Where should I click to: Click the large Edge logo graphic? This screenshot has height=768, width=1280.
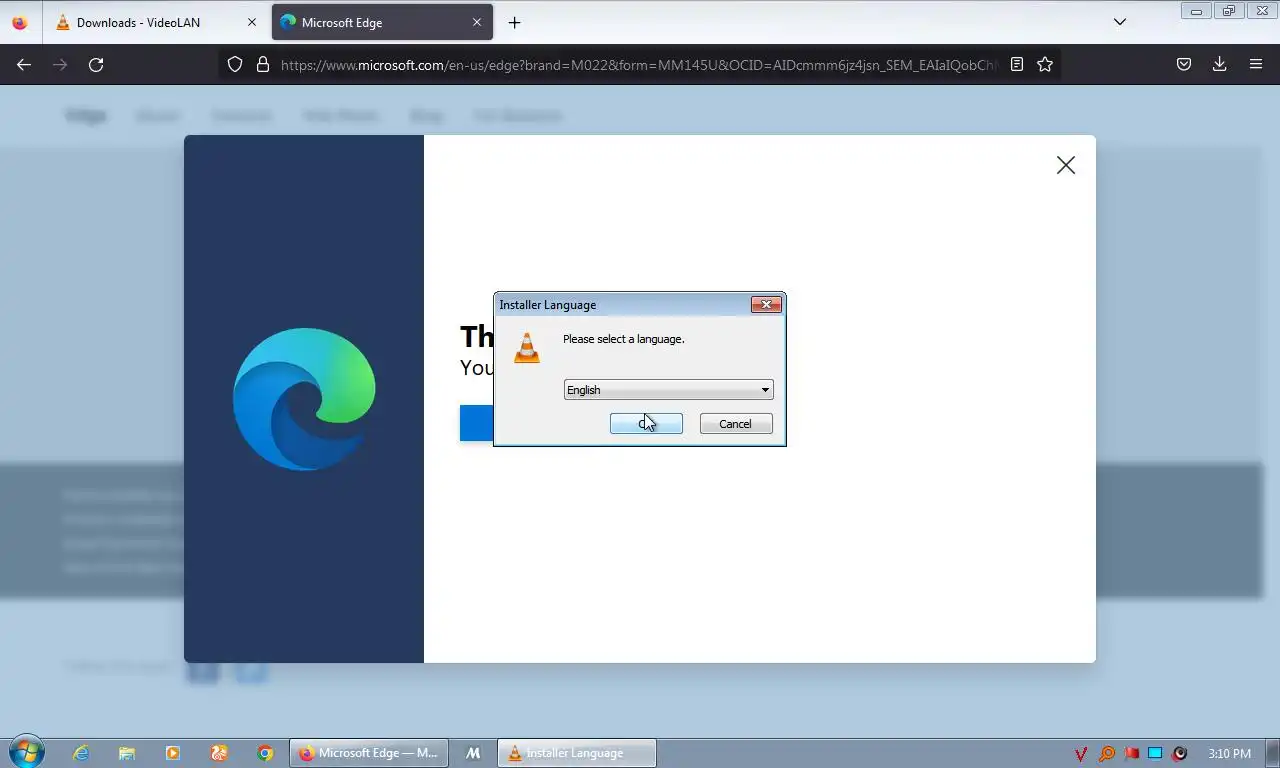pyautogui.click(x=304, y=399)
